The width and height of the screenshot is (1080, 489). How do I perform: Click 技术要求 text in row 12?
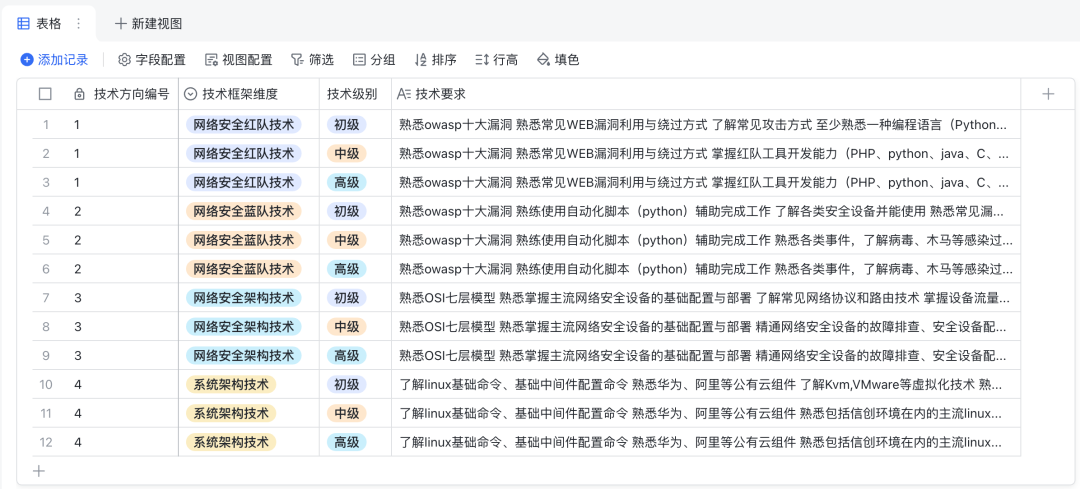[700, 442]
